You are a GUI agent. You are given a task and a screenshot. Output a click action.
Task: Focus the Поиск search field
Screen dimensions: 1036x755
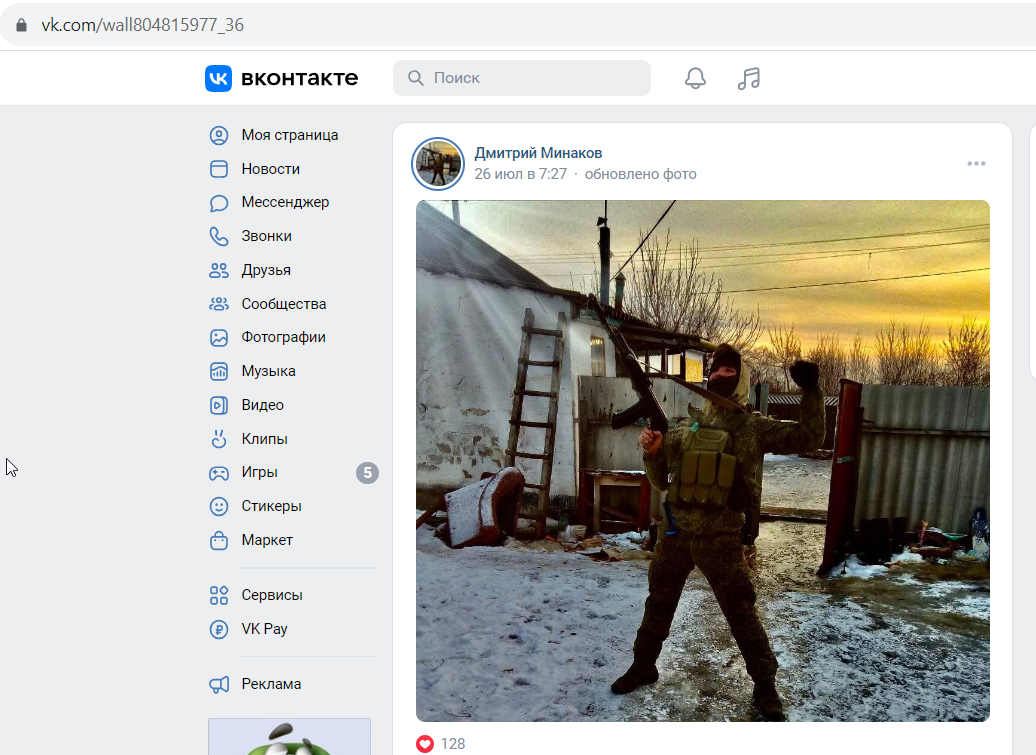click(522, 78)
